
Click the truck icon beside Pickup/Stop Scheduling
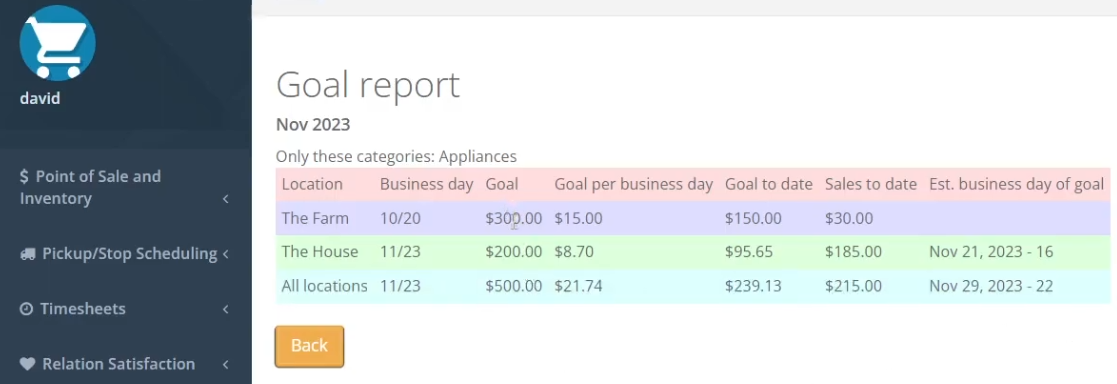(28, 254)
